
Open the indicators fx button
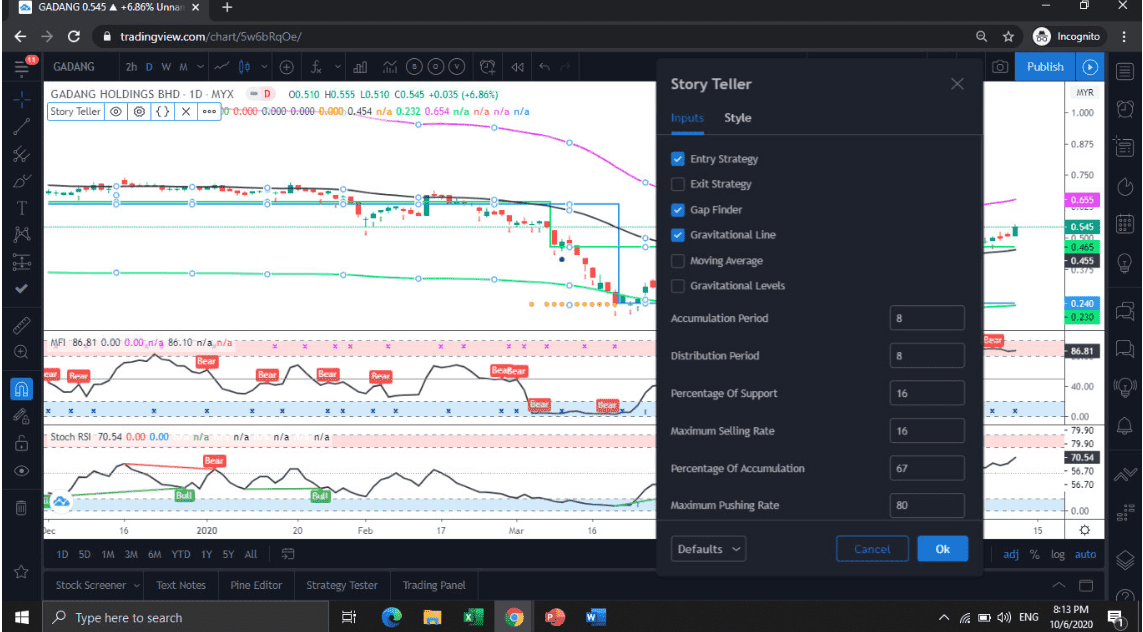[316, 67]
